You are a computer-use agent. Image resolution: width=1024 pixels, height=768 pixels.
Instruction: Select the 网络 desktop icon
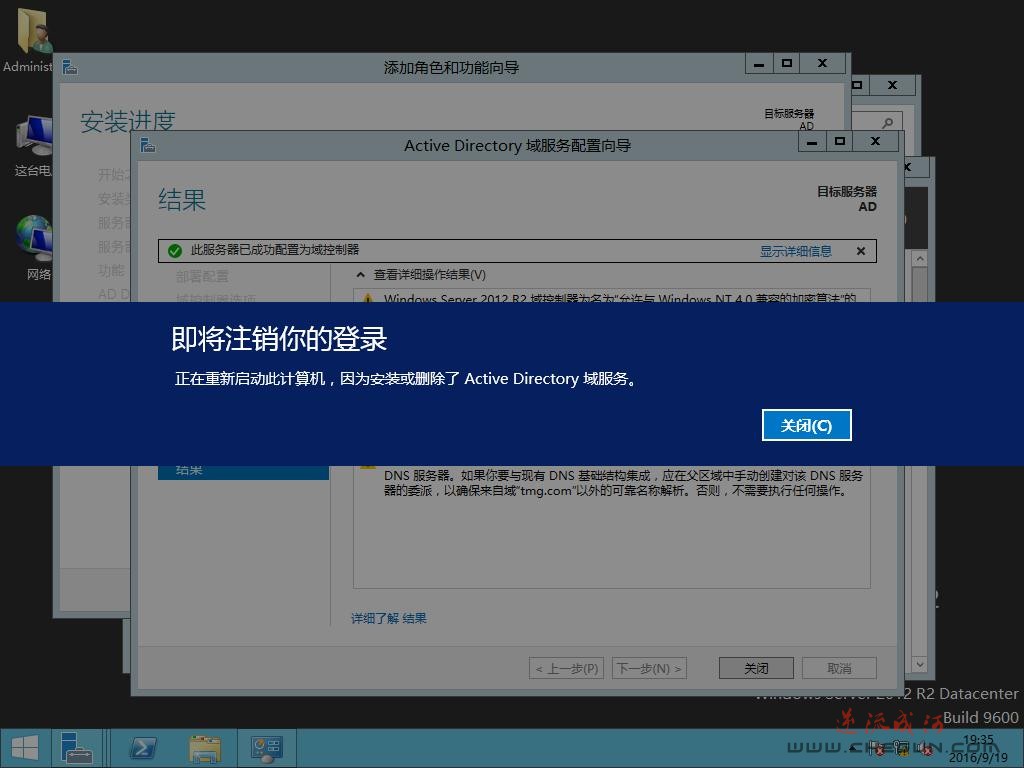tap(34, 248)
